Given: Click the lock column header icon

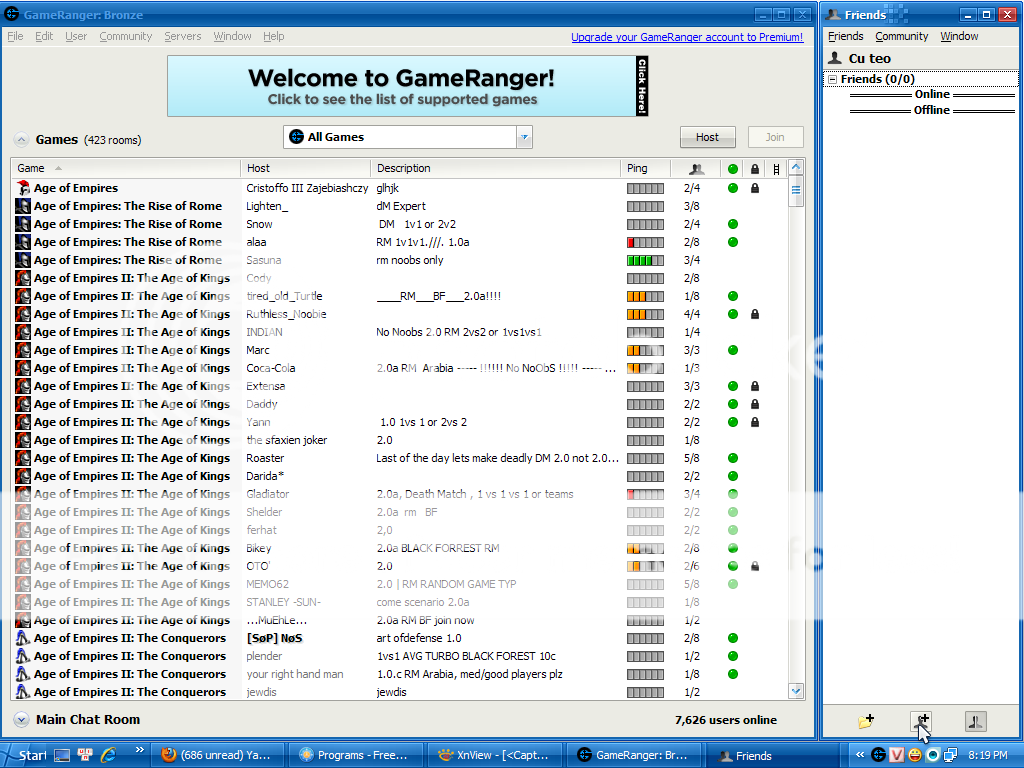Looking at the screenshot, I should click(755, 169).
